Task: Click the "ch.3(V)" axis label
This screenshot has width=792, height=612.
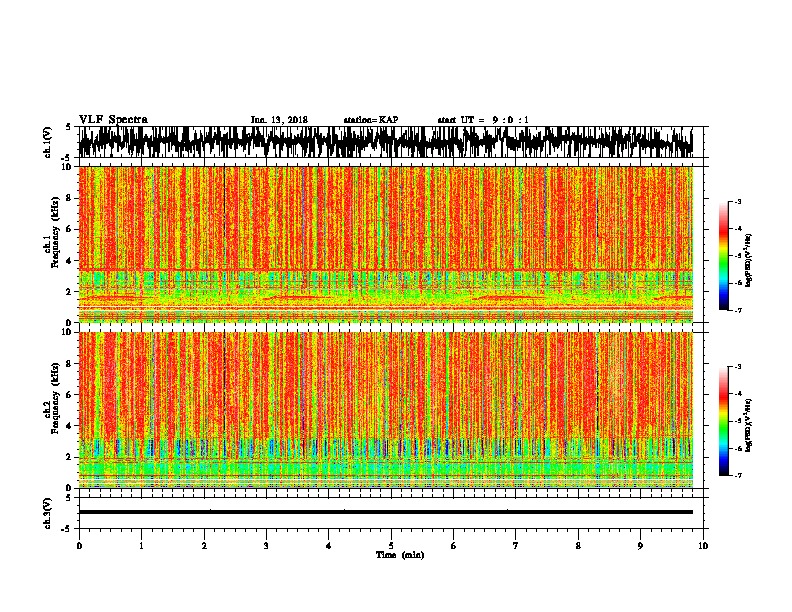Action: pos(48,513)
